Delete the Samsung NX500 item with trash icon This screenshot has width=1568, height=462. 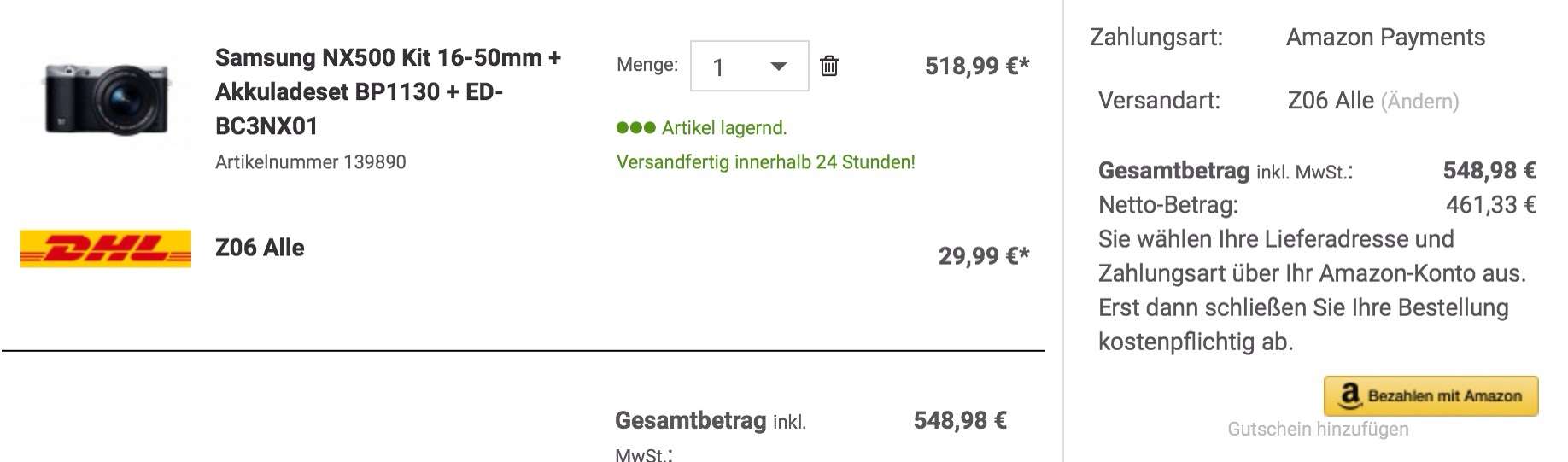coord(828,66)
